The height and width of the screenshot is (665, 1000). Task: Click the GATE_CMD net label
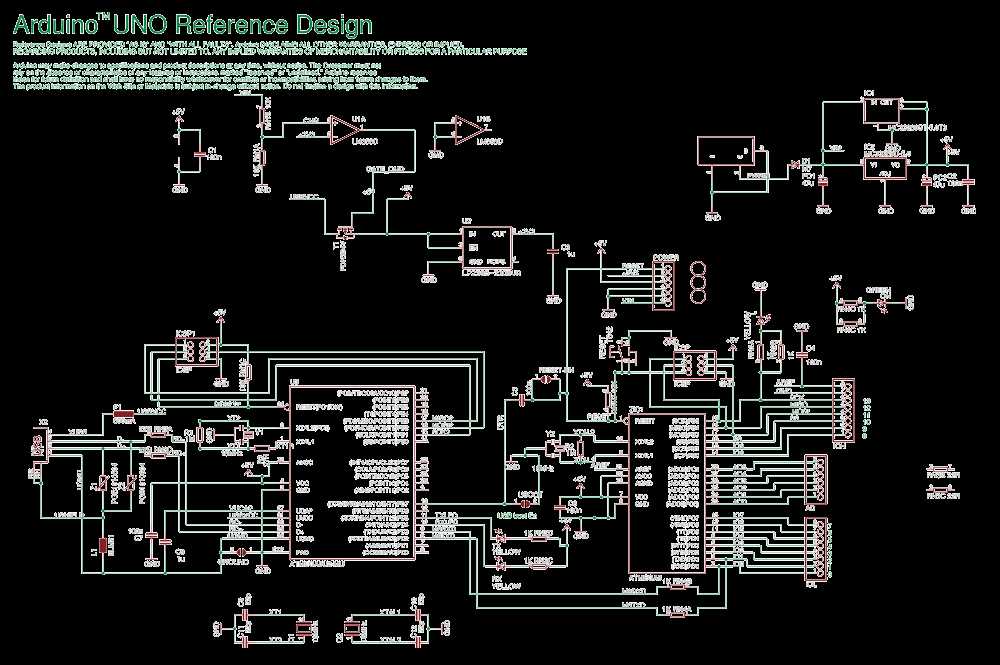coord(385,168)
